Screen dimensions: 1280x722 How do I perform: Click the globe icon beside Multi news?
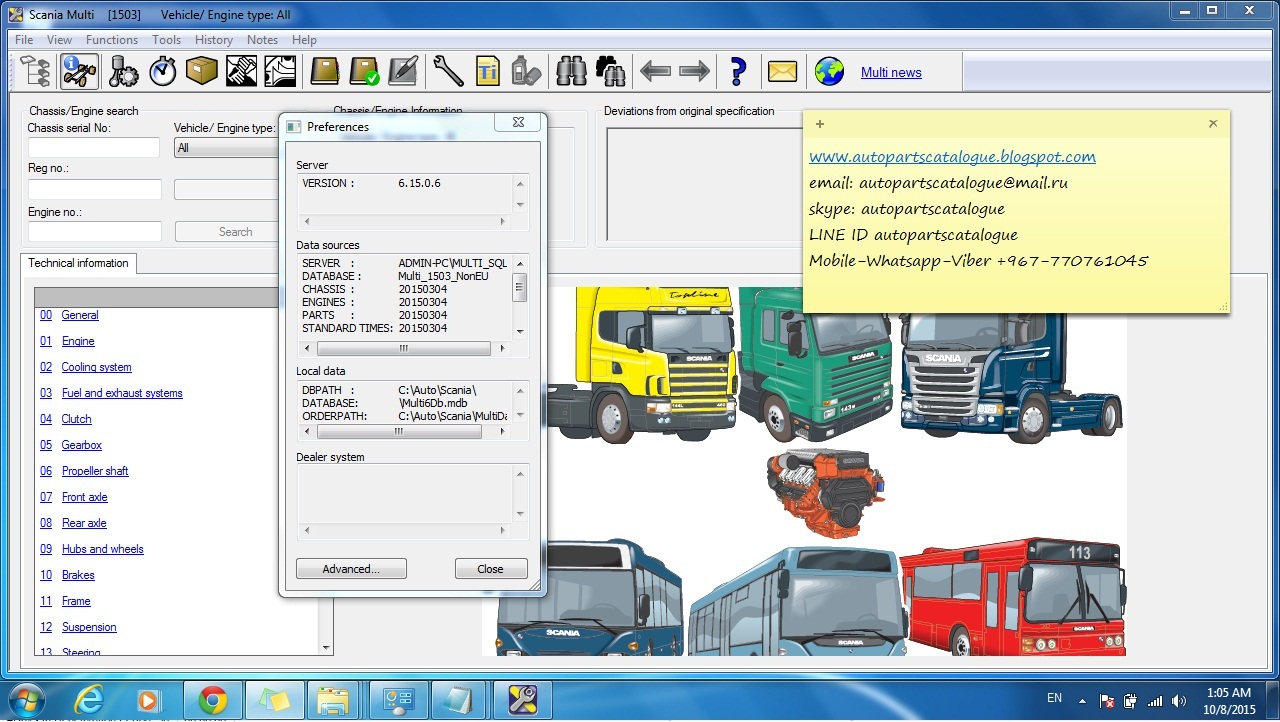[x=829, y=71]
